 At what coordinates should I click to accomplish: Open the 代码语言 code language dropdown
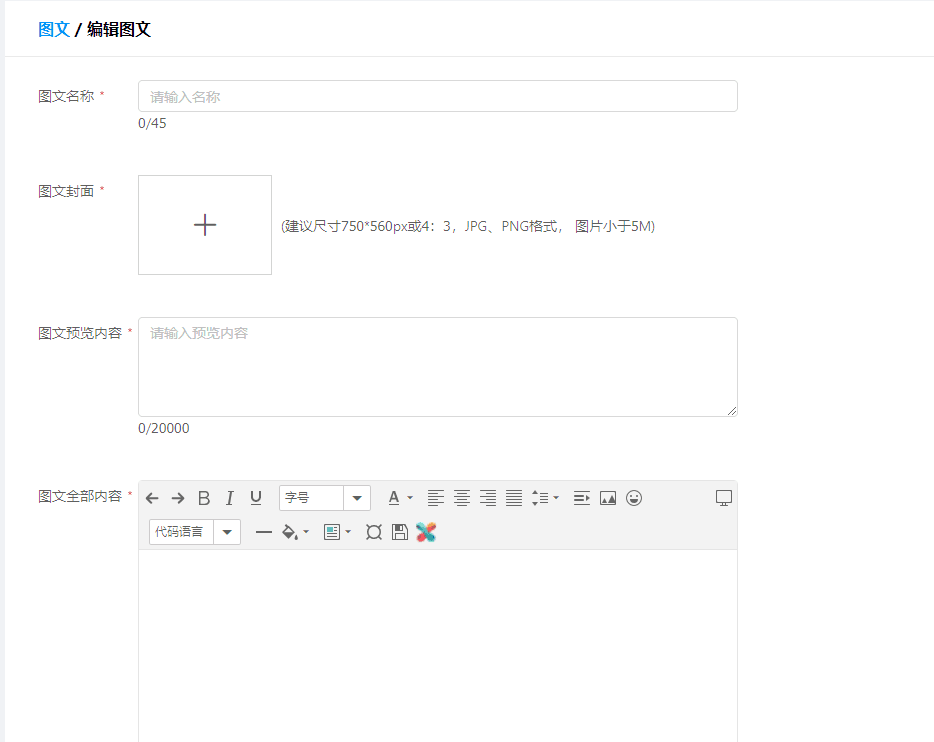[x=195, y=532]
